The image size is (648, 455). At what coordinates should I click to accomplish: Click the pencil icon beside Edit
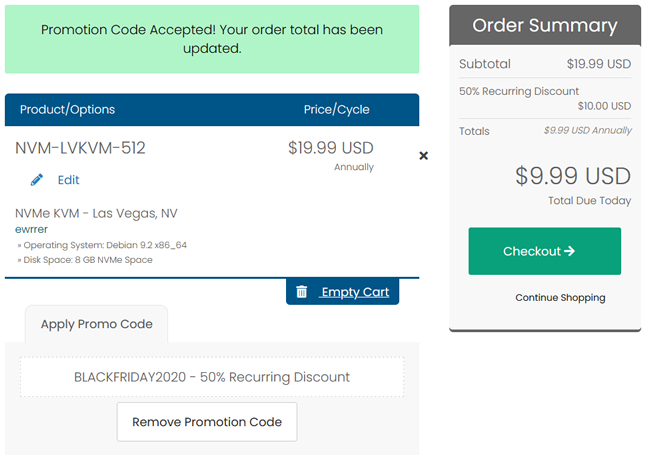coord(37,180)
